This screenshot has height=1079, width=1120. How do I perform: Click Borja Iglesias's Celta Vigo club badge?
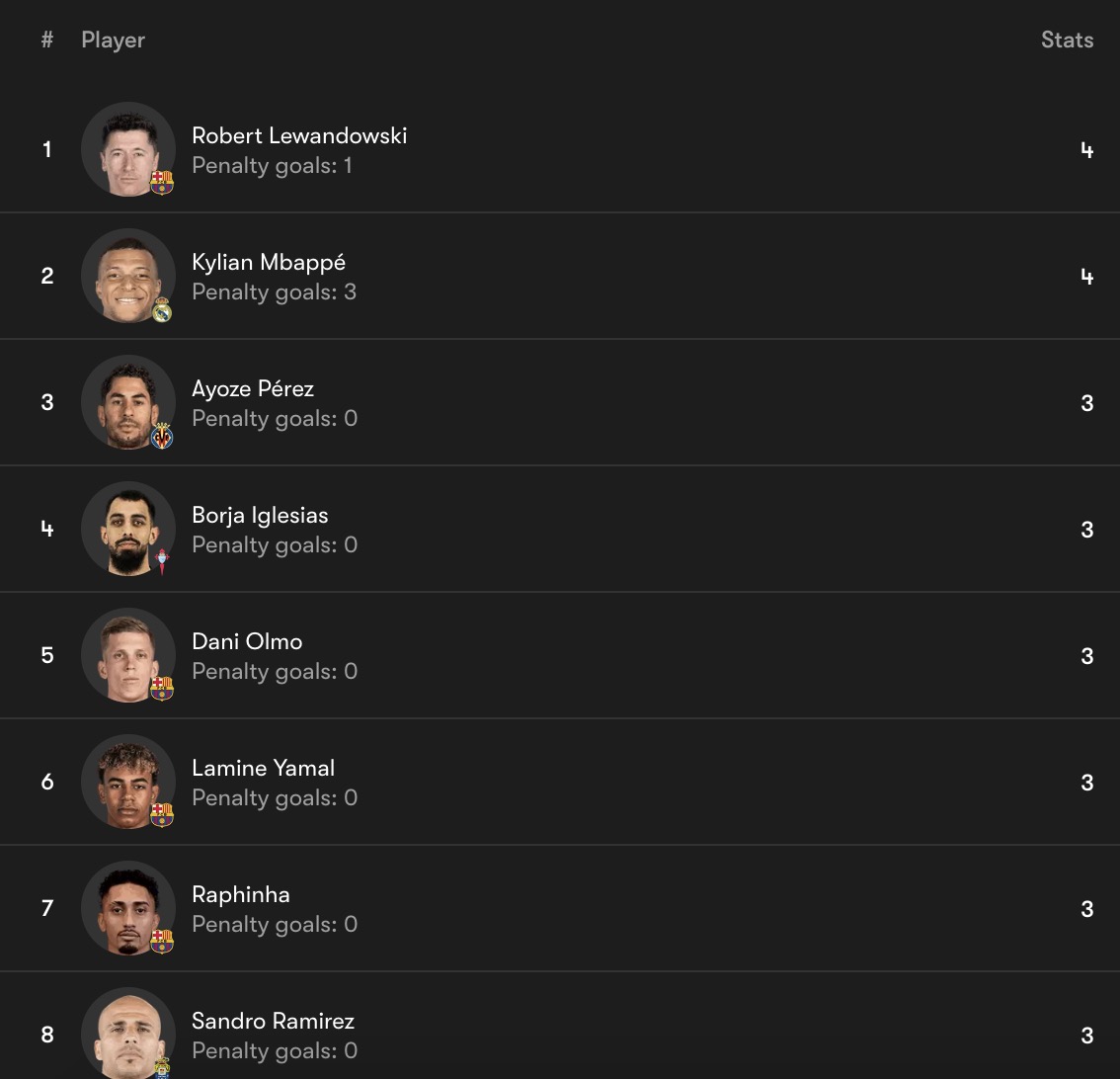(162, 562)
